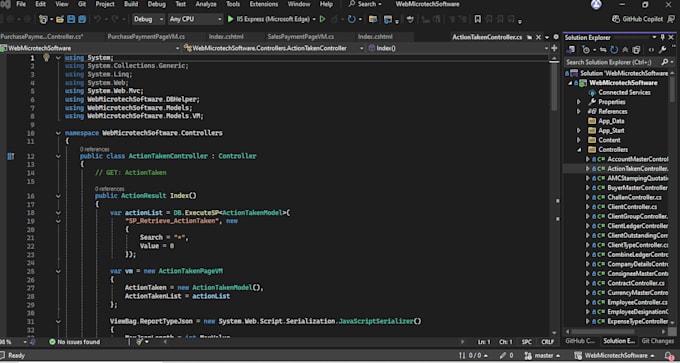Click the Collapse All icon in Solution Explorer
Image resolution: width=680 pixels, height=363 pixels.
tap(626, 50)
